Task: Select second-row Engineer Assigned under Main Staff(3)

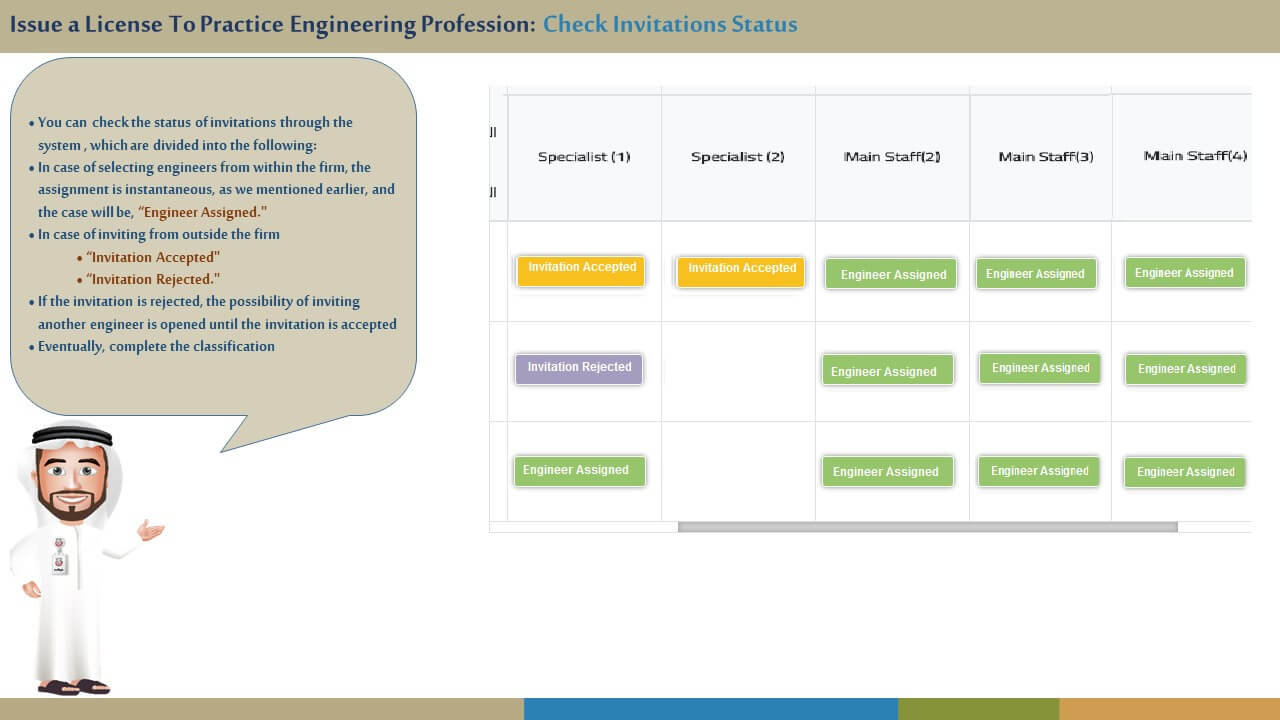Action: pyautogui.click(x=1040, y=368)
